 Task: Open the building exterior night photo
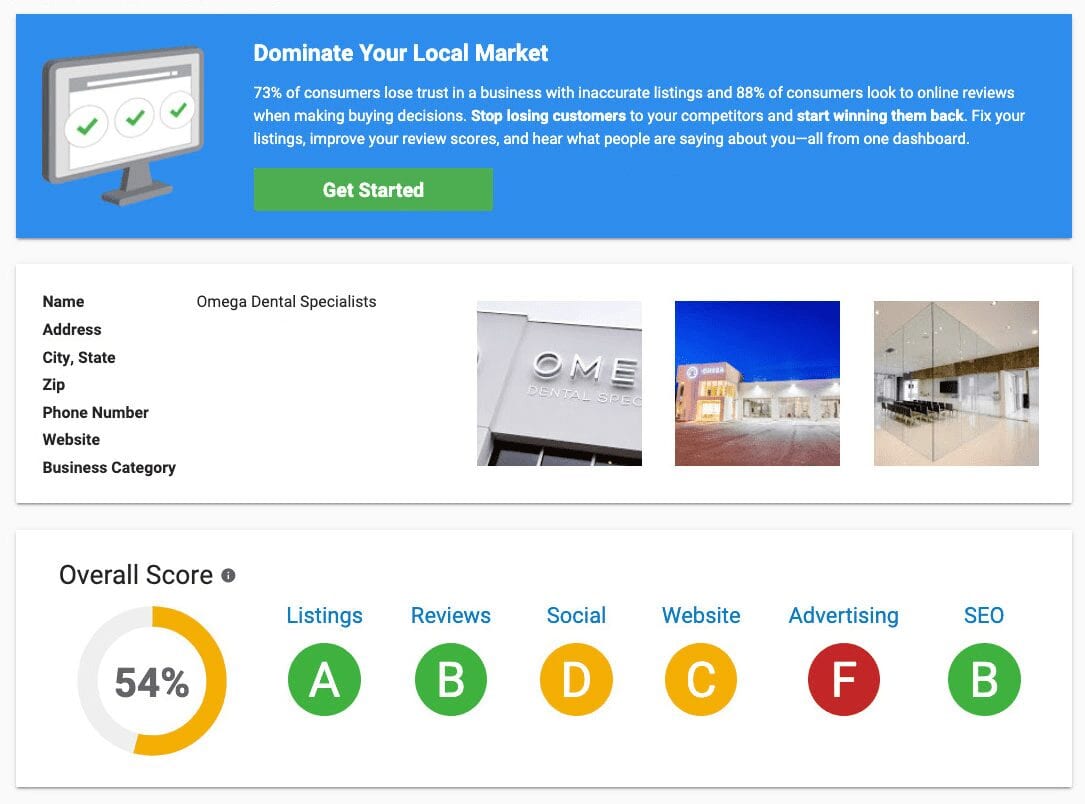pyautogui.click(x=757, y=383)
